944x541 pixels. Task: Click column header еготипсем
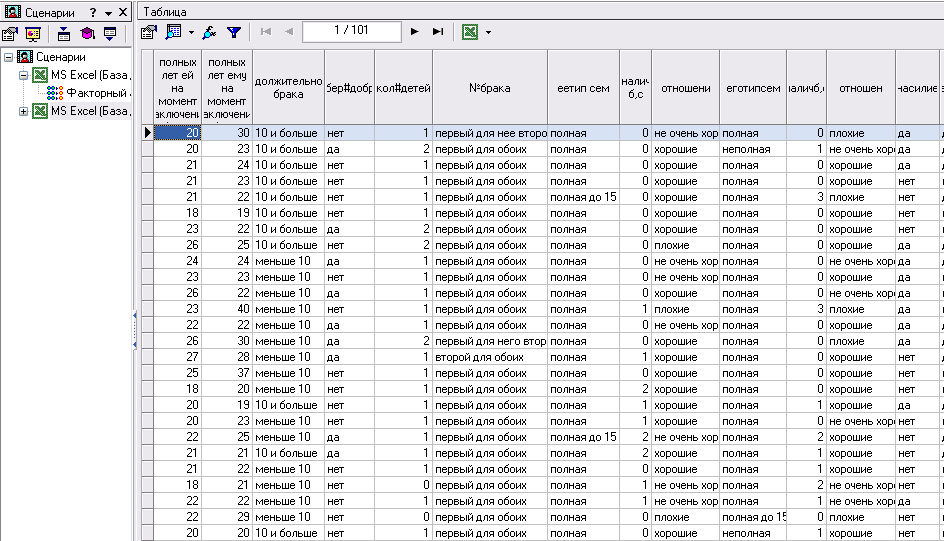coord(753,88)
